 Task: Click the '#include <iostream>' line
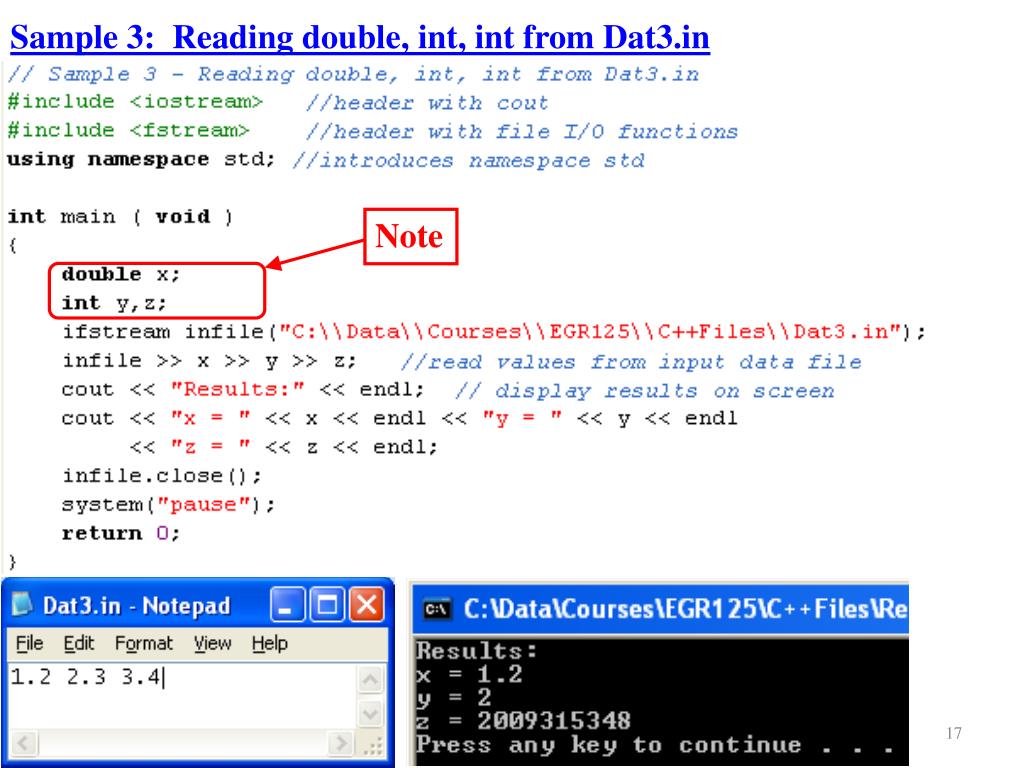coord(135,102)
